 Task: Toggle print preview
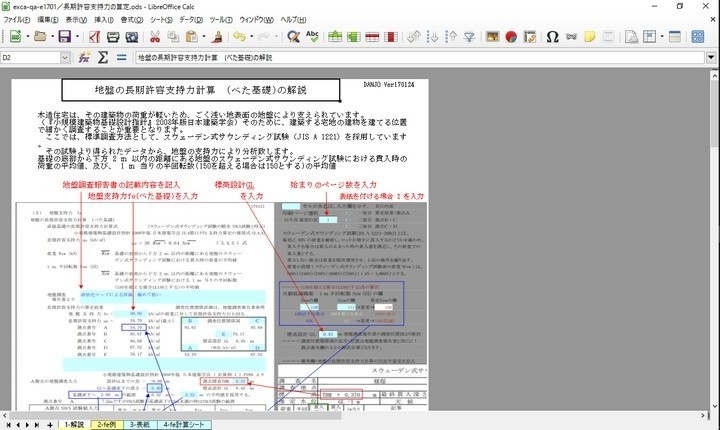(132, 36)
